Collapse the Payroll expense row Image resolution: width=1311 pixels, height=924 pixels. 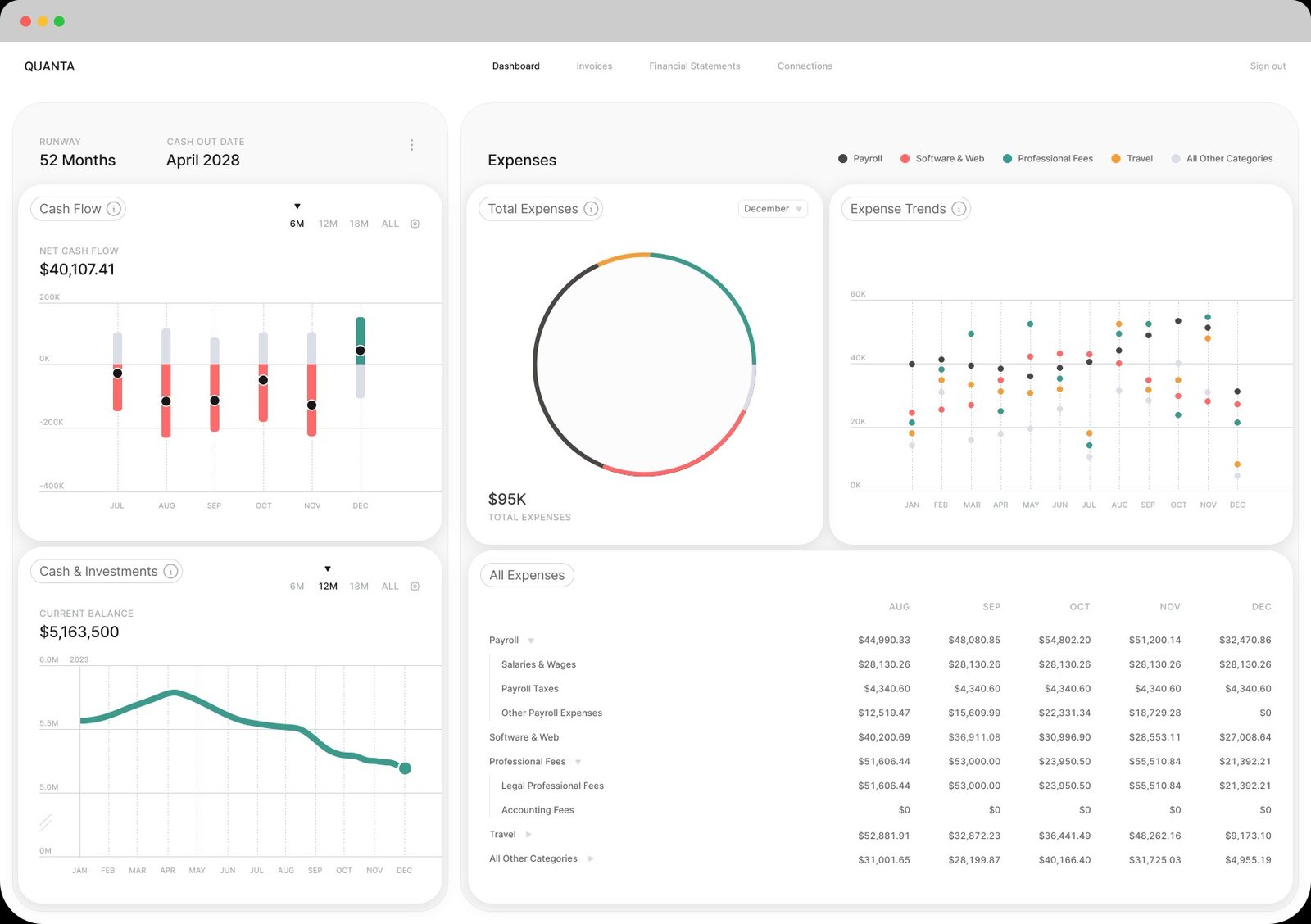tap(531, 641)
